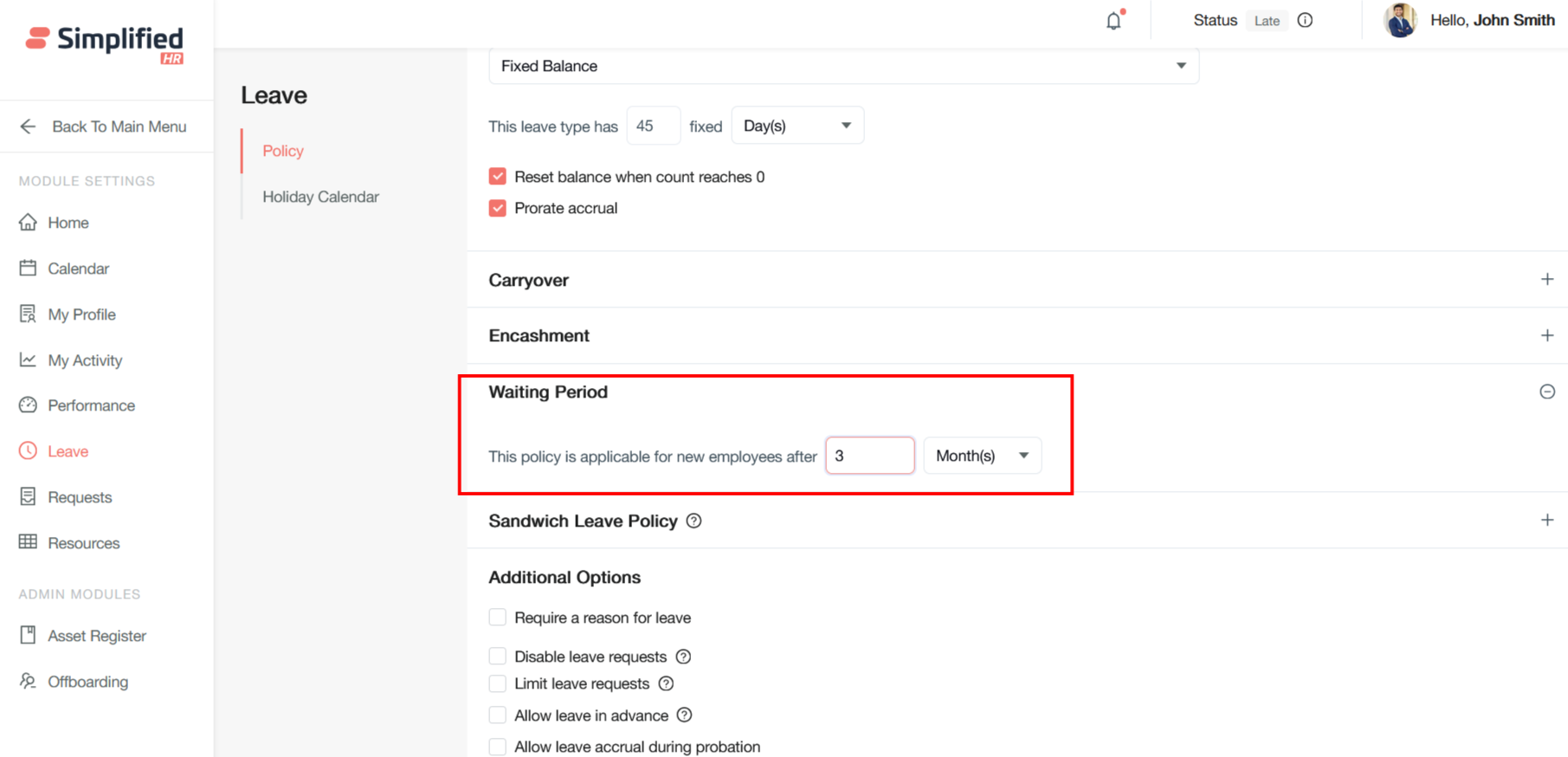The height and width of the screenshot is (757, 1568).
Task: Switch to the Holiday Calendar tab
Action: [320, 197]
